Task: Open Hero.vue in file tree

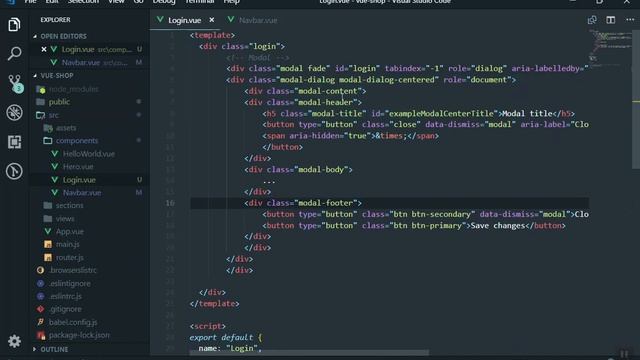Action: (x=78, y=167)
